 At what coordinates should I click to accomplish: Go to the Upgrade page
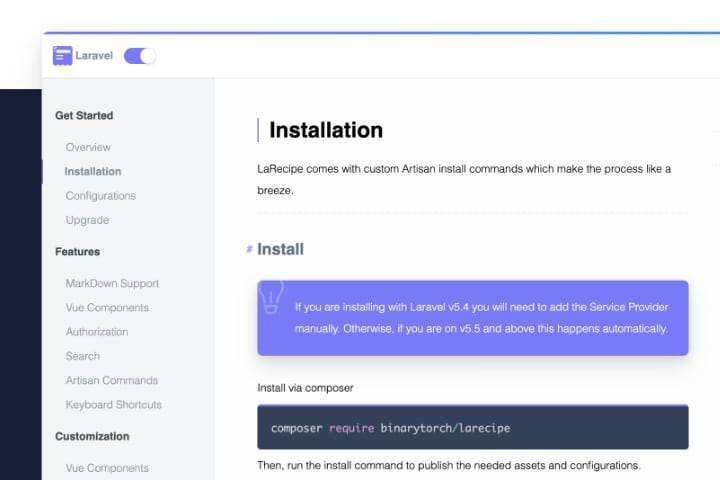pyautogui.click(x=87, y=220)
